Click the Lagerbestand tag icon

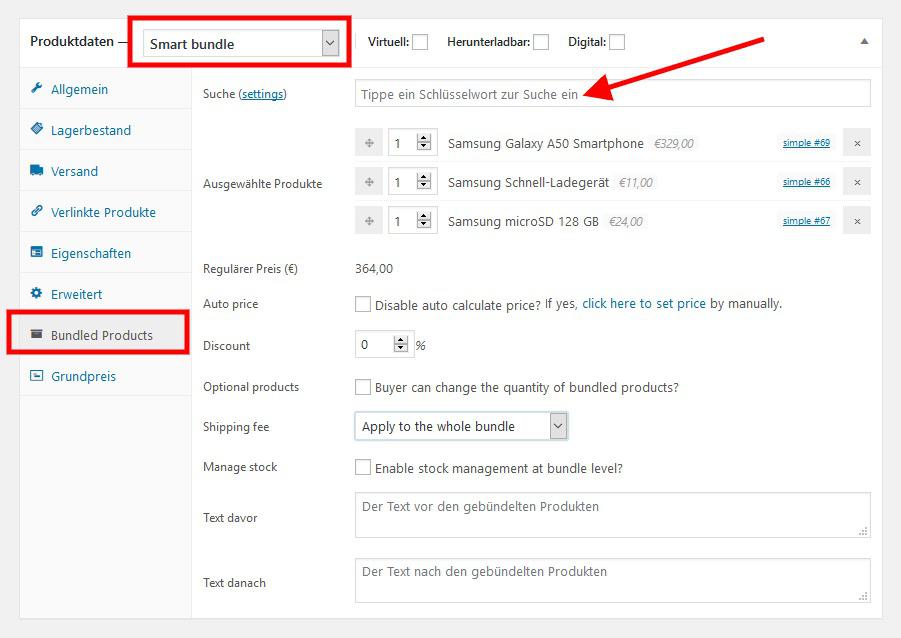(x=37, y=130)
